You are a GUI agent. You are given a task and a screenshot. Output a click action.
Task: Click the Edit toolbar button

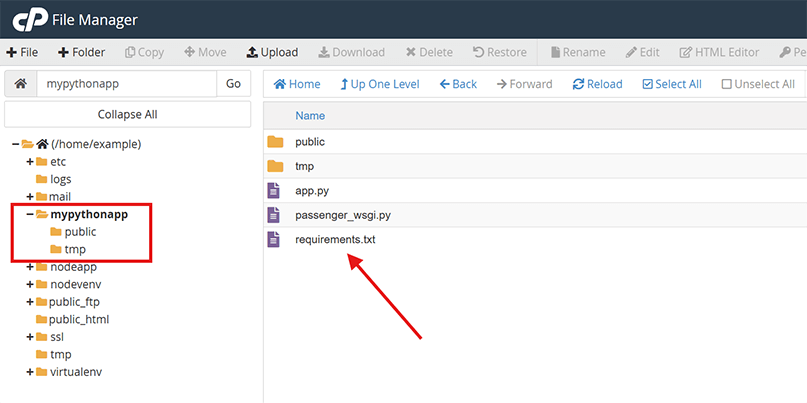coord(642,52)
